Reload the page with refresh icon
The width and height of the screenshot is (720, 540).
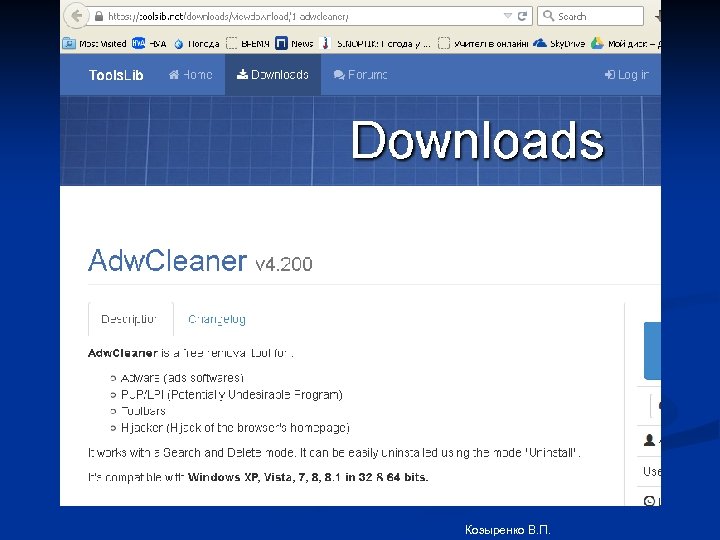[522, 16]
